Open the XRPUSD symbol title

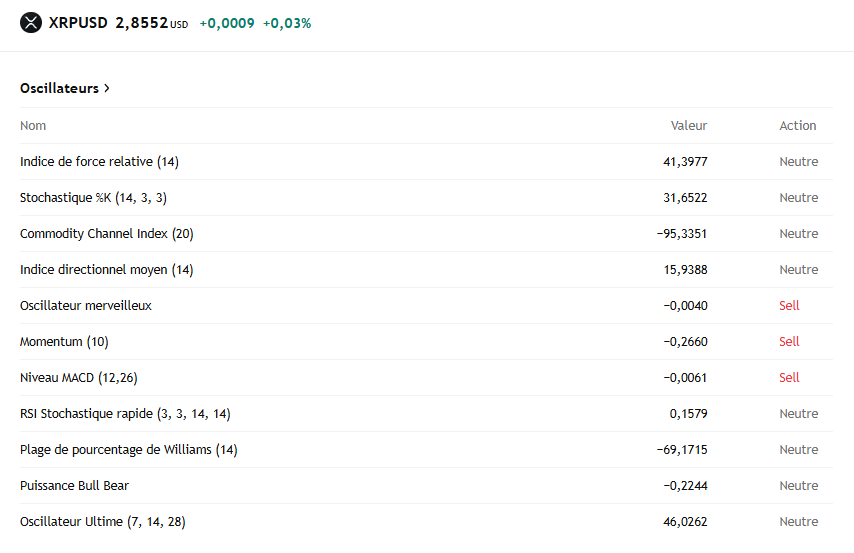coord(78,22)
